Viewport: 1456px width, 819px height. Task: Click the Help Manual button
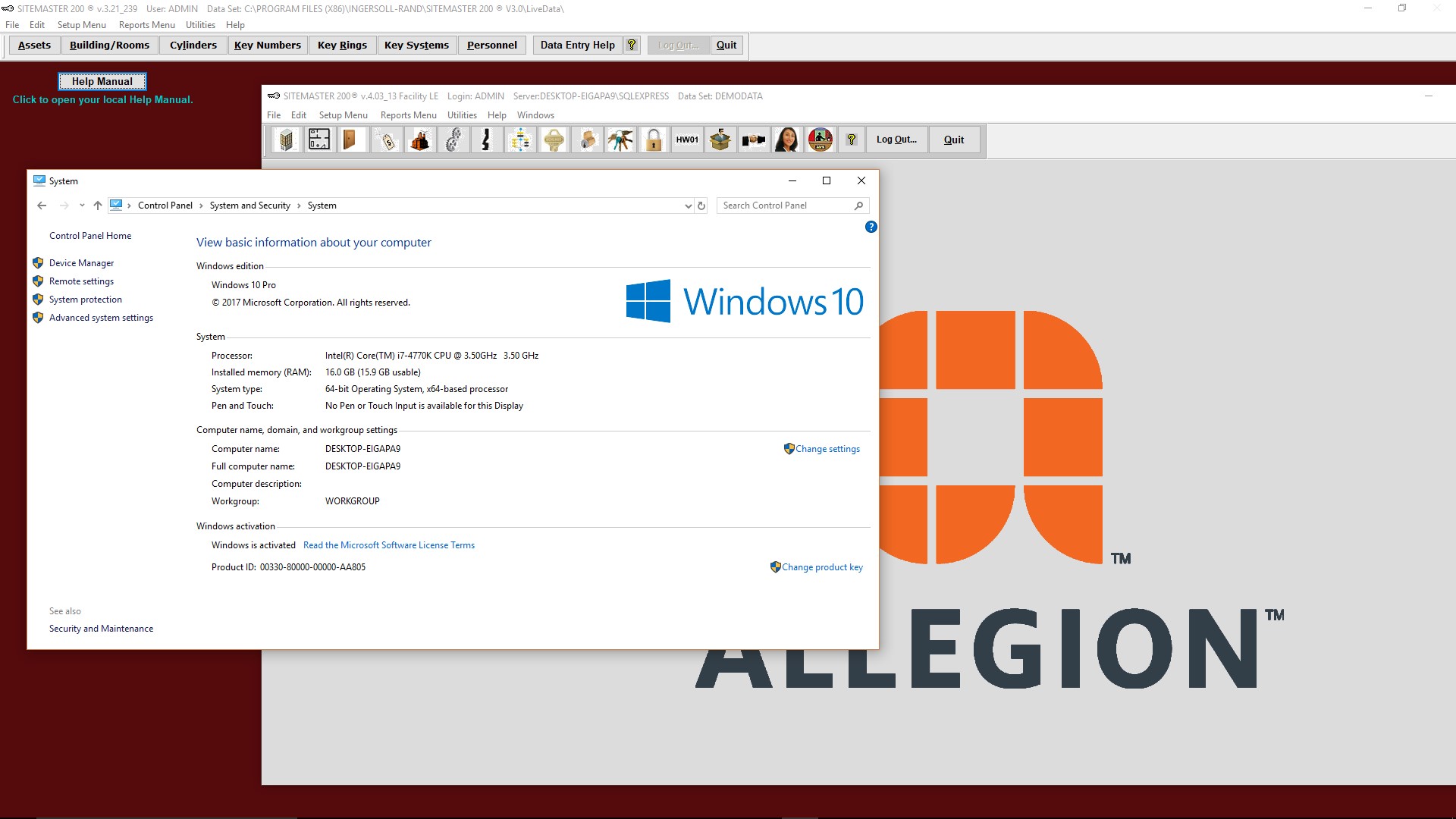tap(102, 81)
